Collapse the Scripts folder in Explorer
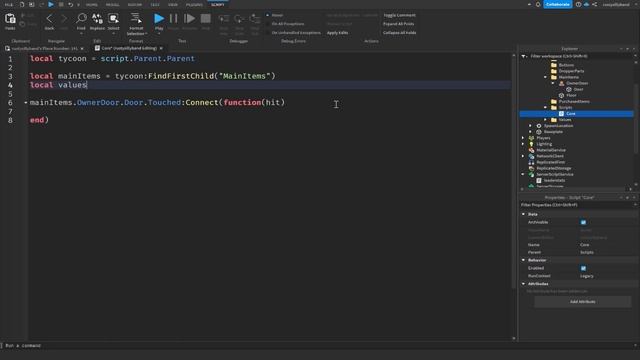Viewport: 640px width, 360px height. click(x=546, y=107)
